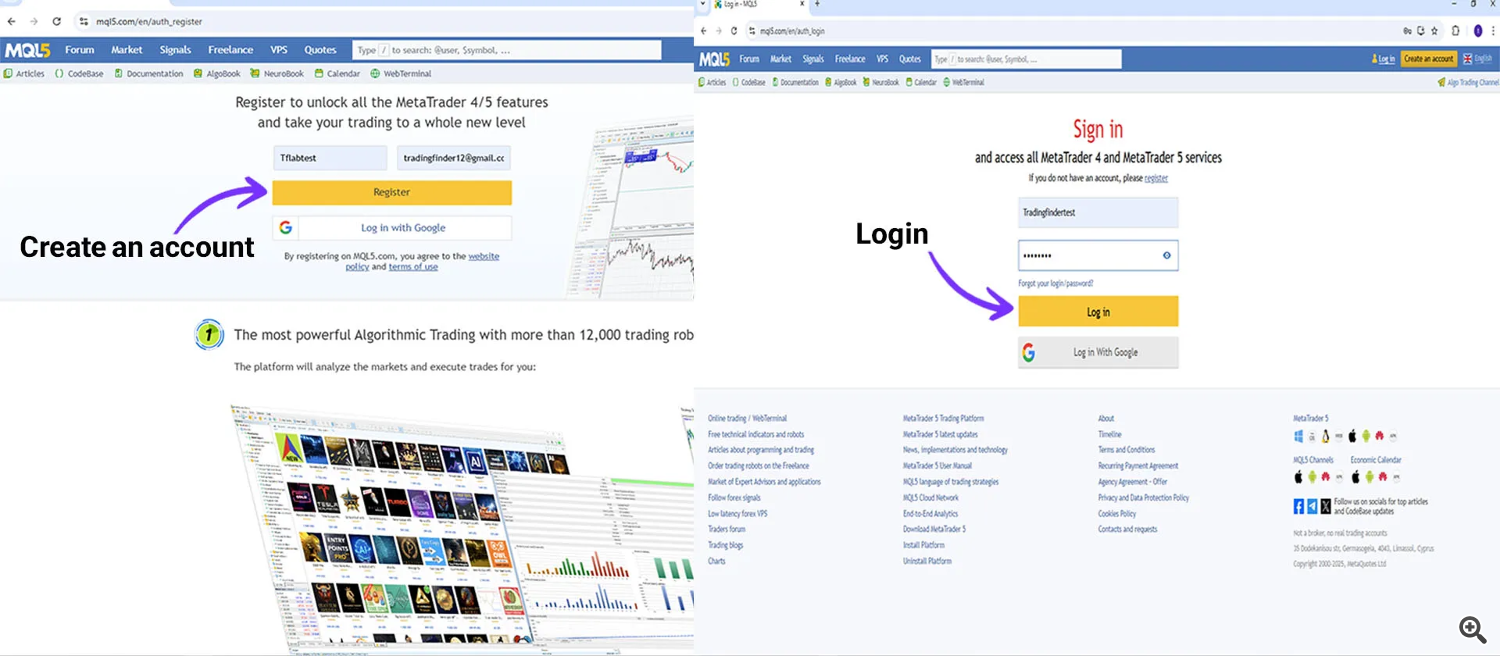The image size is (1500, 656).
Task: Select the Log in - MQL5 browser tab
Action: 760,4
